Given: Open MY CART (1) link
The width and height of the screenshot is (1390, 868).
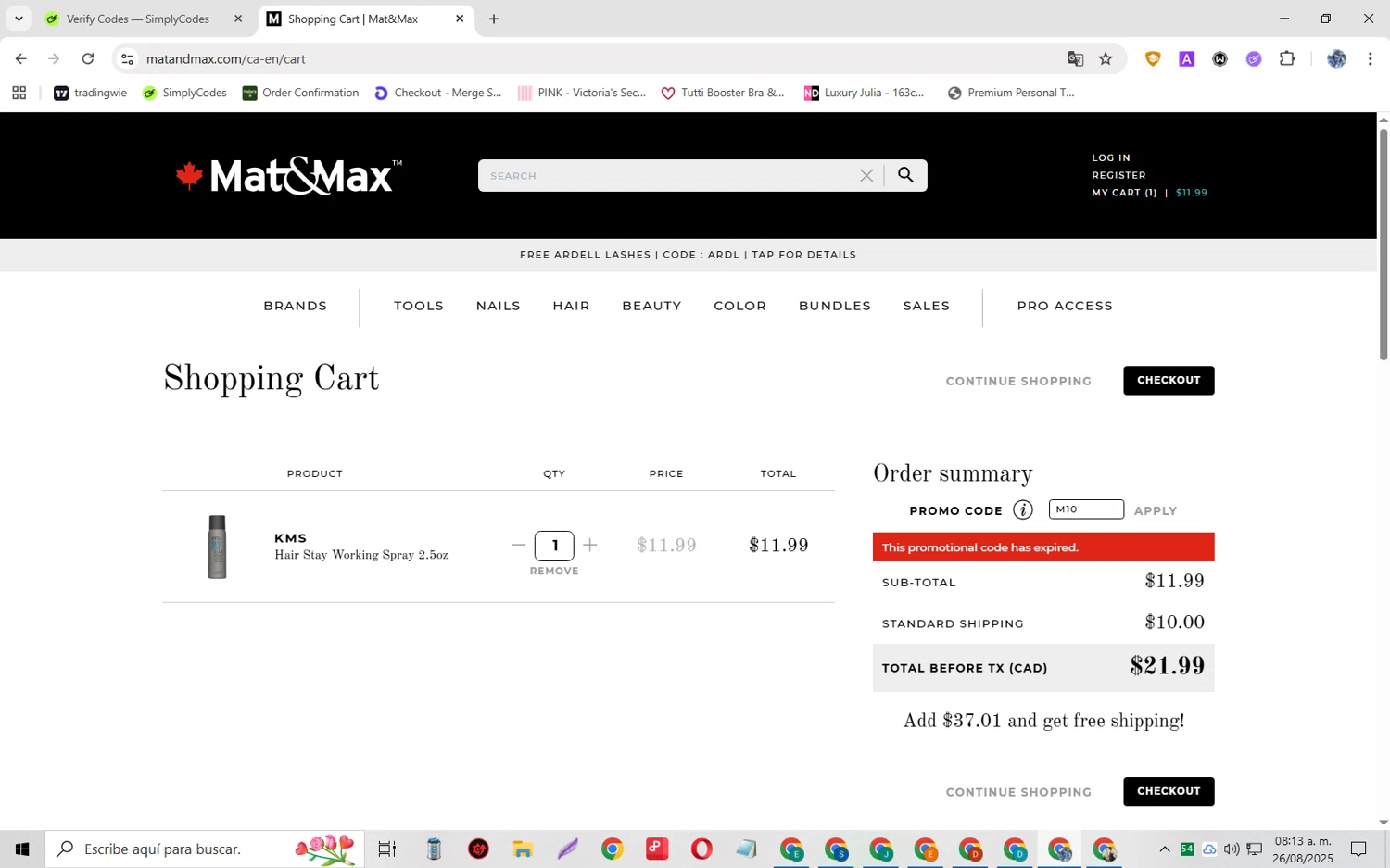Looking at the screenshot, I should tap(1124, 193).
